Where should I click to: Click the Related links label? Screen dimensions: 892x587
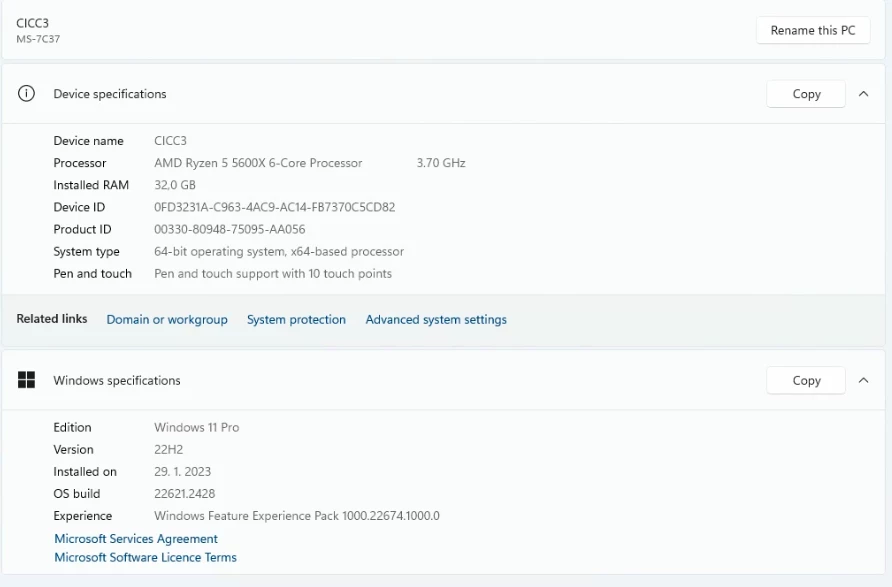(x=52, y=319)
